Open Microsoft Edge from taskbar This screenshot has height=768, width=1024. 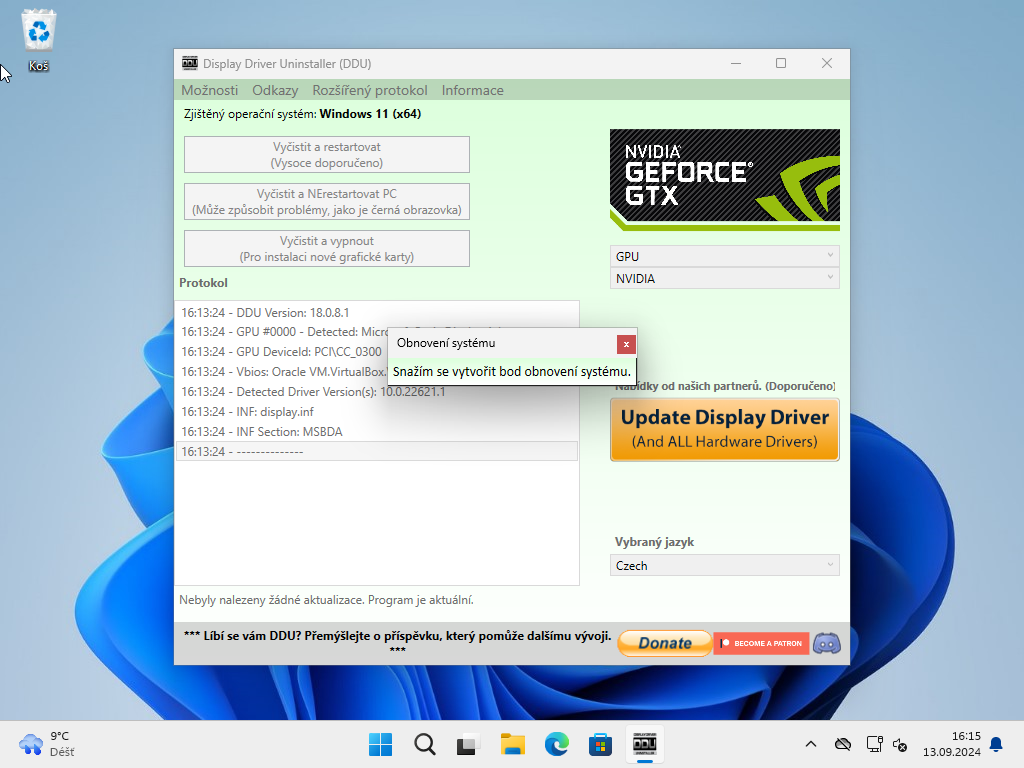click(556, 744)
